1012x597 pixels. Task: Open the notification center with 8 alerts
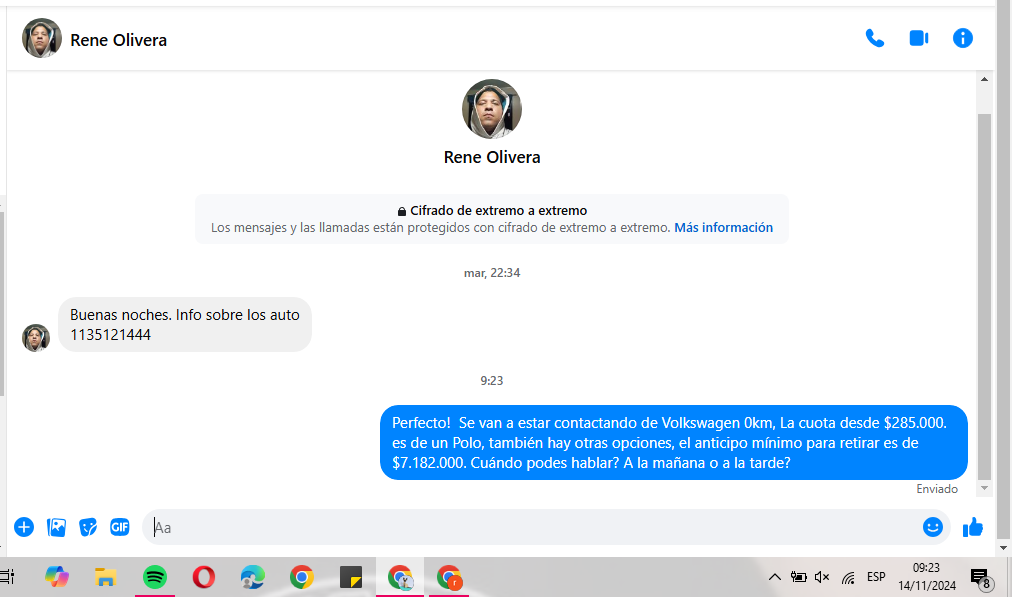(980, 578)
